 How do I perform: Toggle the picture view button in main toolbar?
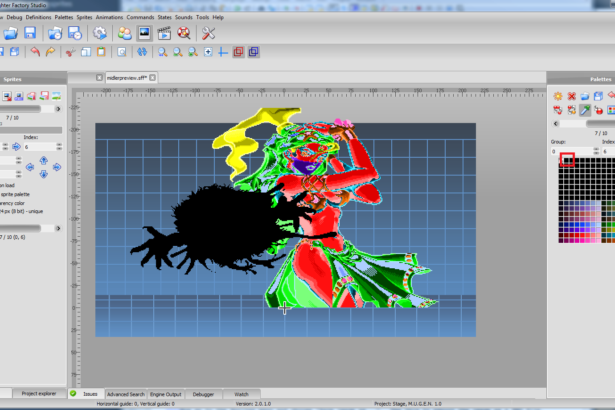[x=144, y=33]
